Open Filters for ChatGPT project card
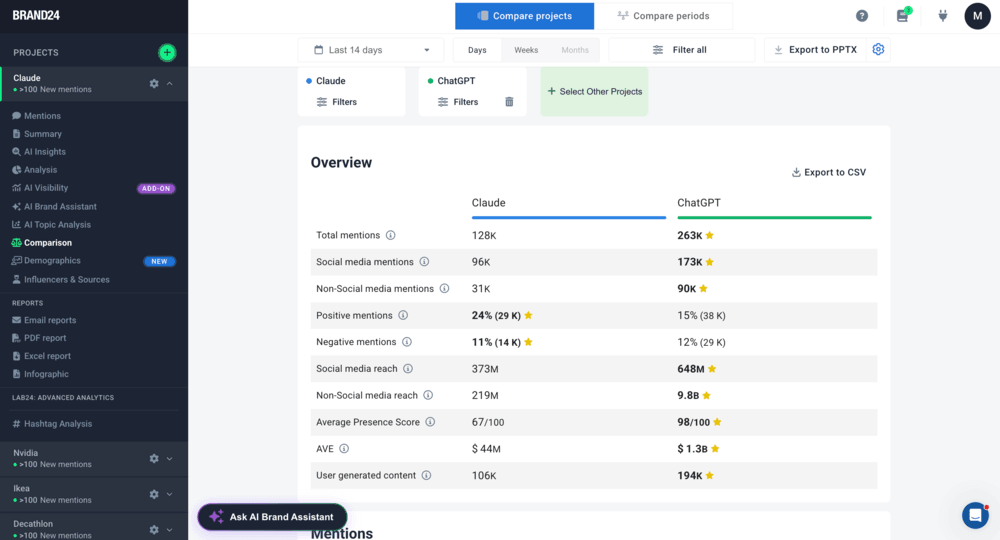Viewport: 1000px width, 540px height. click(458, 102)
